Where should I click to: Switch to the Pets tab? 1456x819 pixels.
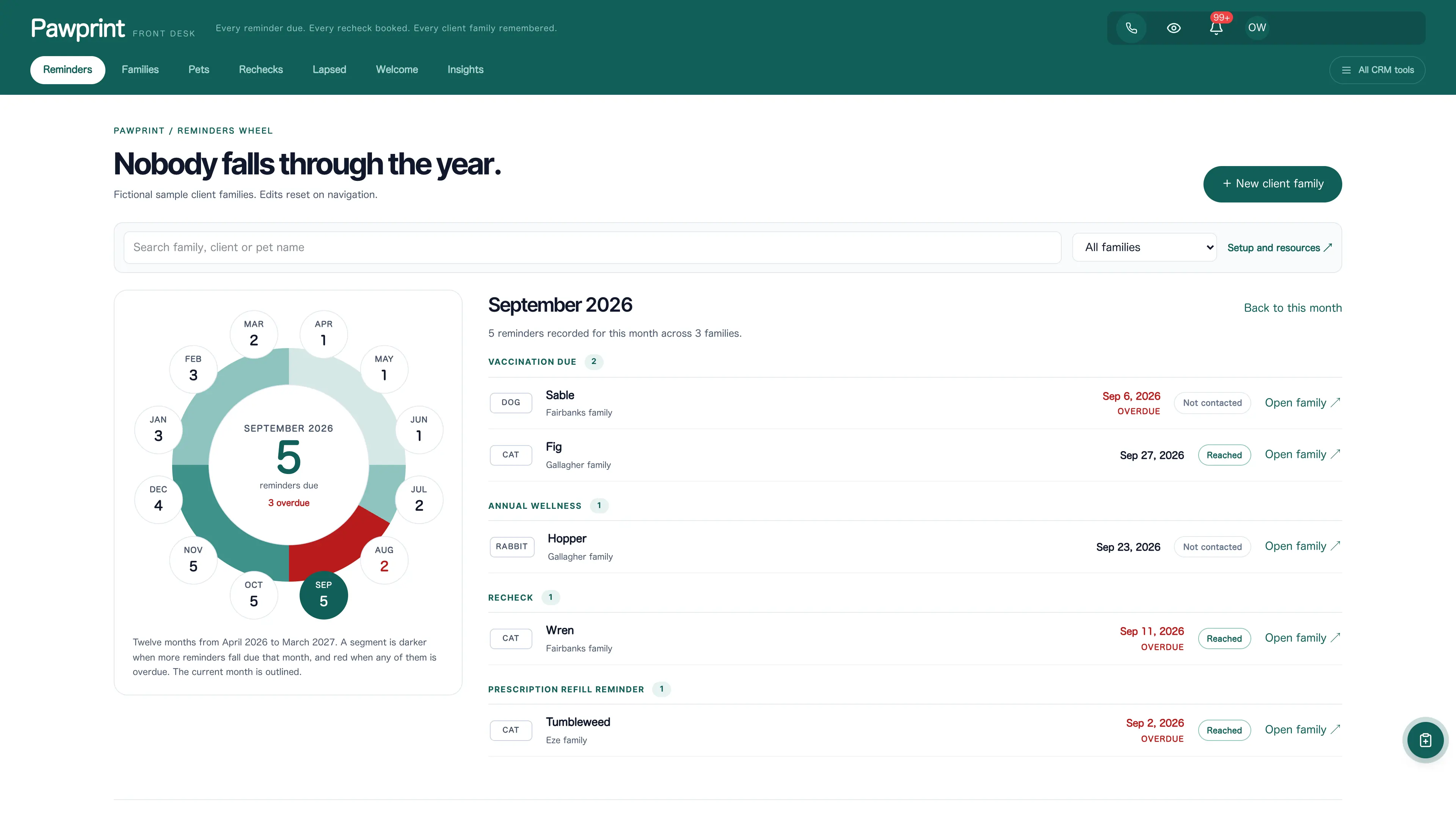coord(198,69)
